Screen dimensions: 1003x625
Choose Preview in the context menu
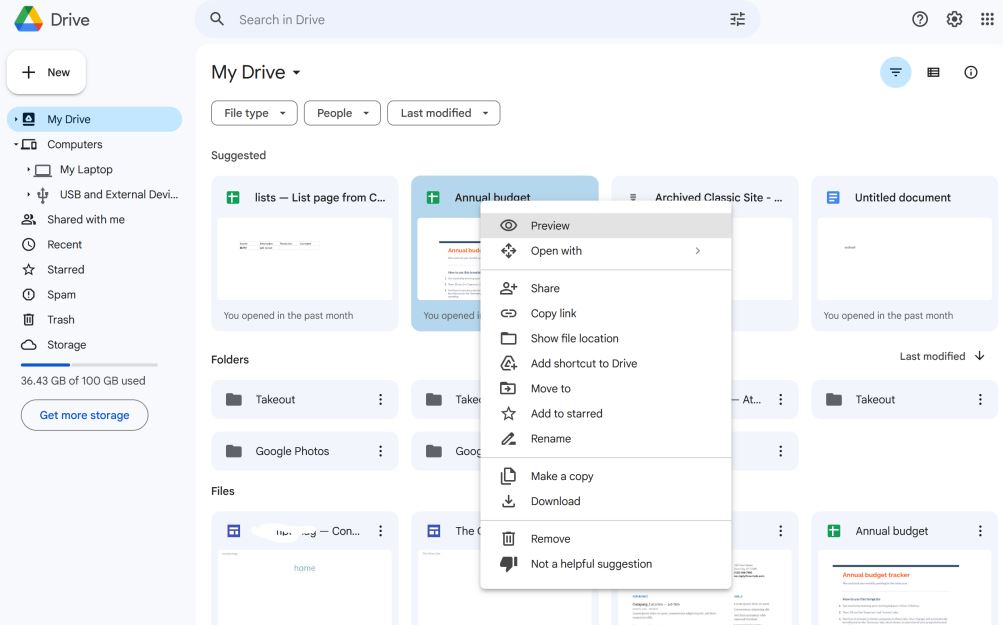(606, 226)
